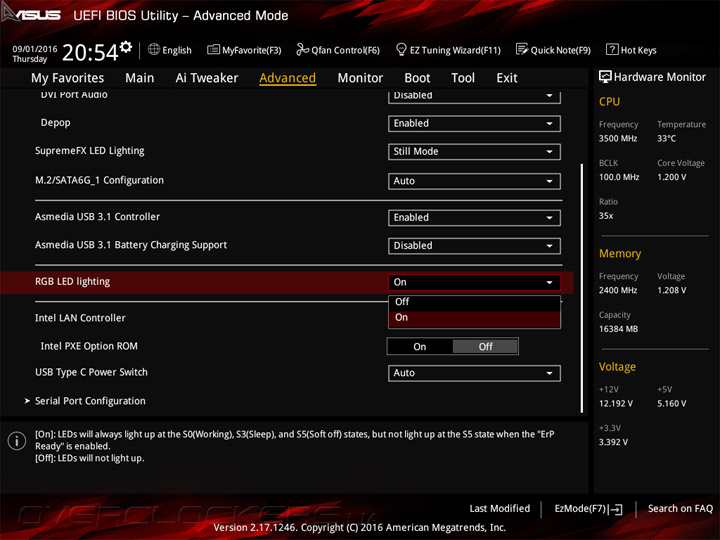Switch to Boot tab
Image resolution: width=720 pixels, height=540 pixels.
[x=417, y=78]
